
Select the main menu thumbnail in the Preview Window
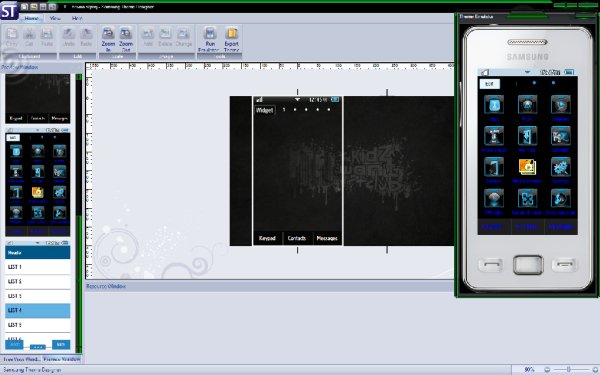38,182
